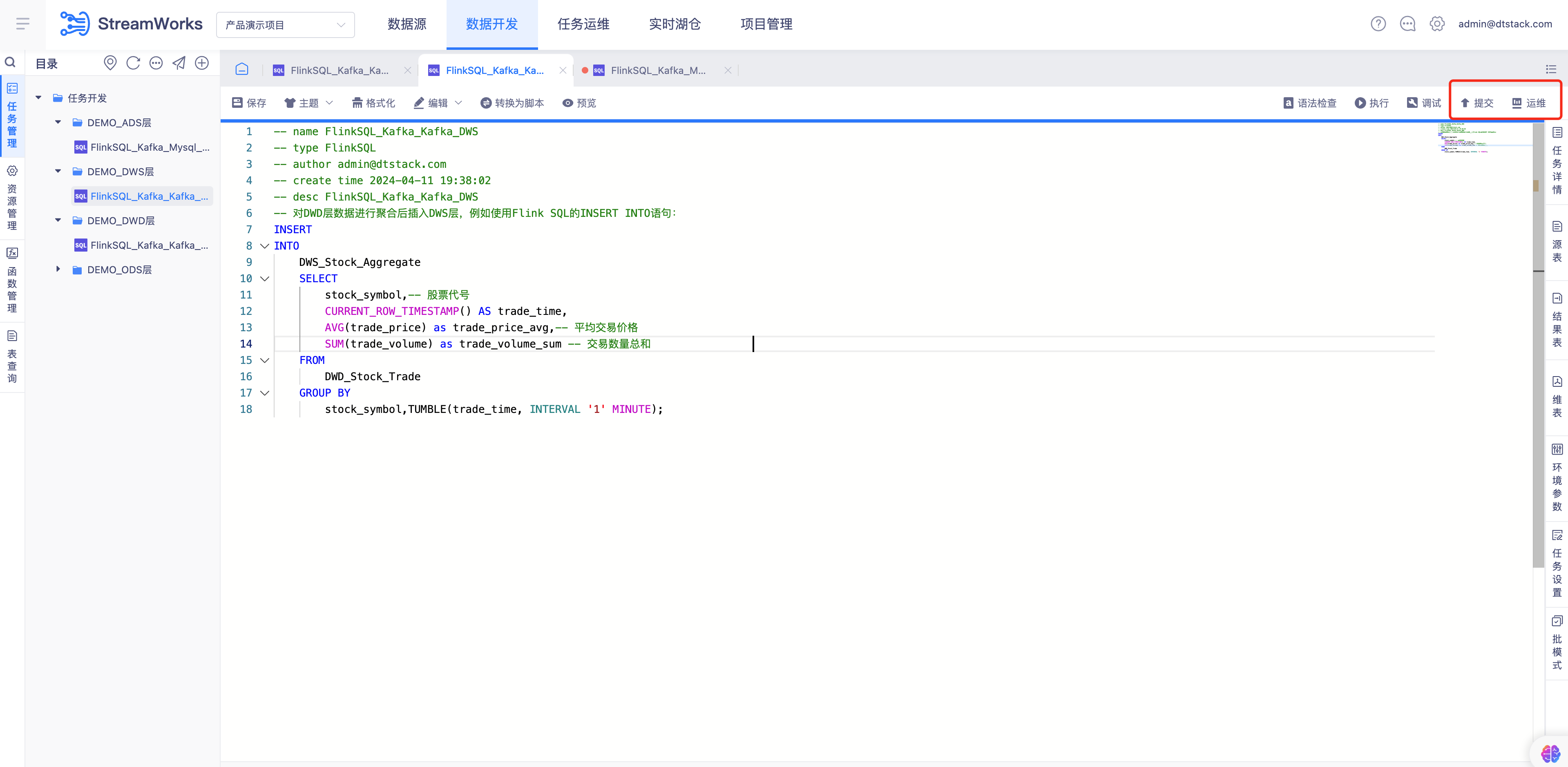Run 语法检查 syntax check
This screenshot has height=767, width=1568.
click(1310, 103)
